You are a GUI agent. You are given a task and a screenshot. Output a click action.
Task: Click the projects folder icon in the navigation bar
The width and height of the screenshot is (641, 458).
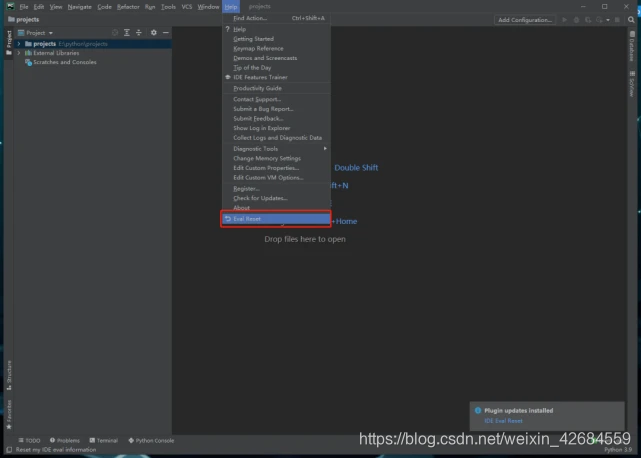pyautogui.click(x=11, y=19)
